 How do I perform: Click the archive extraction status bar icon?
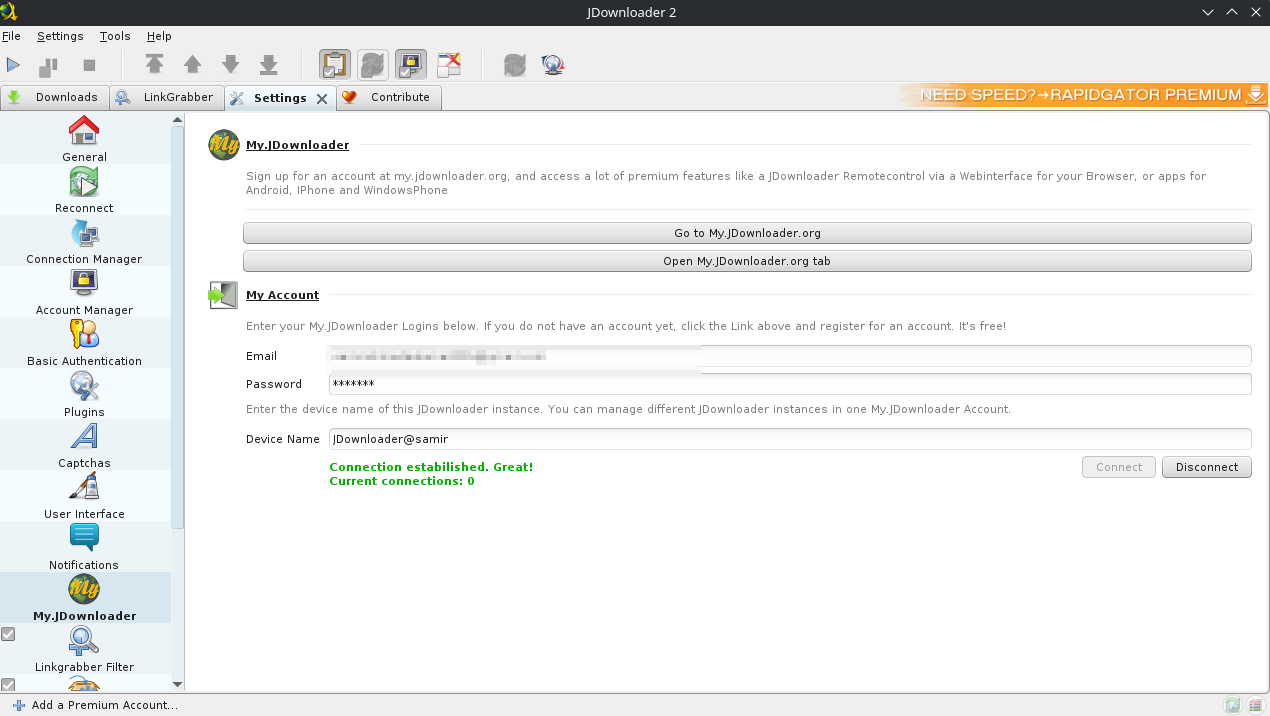(x=1254, y=705)
